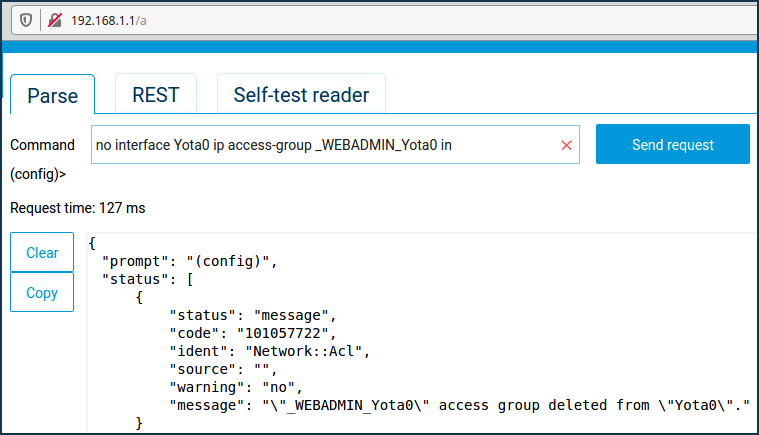Switch to the Parse tab
759x435 pixels.
[52, 95]
